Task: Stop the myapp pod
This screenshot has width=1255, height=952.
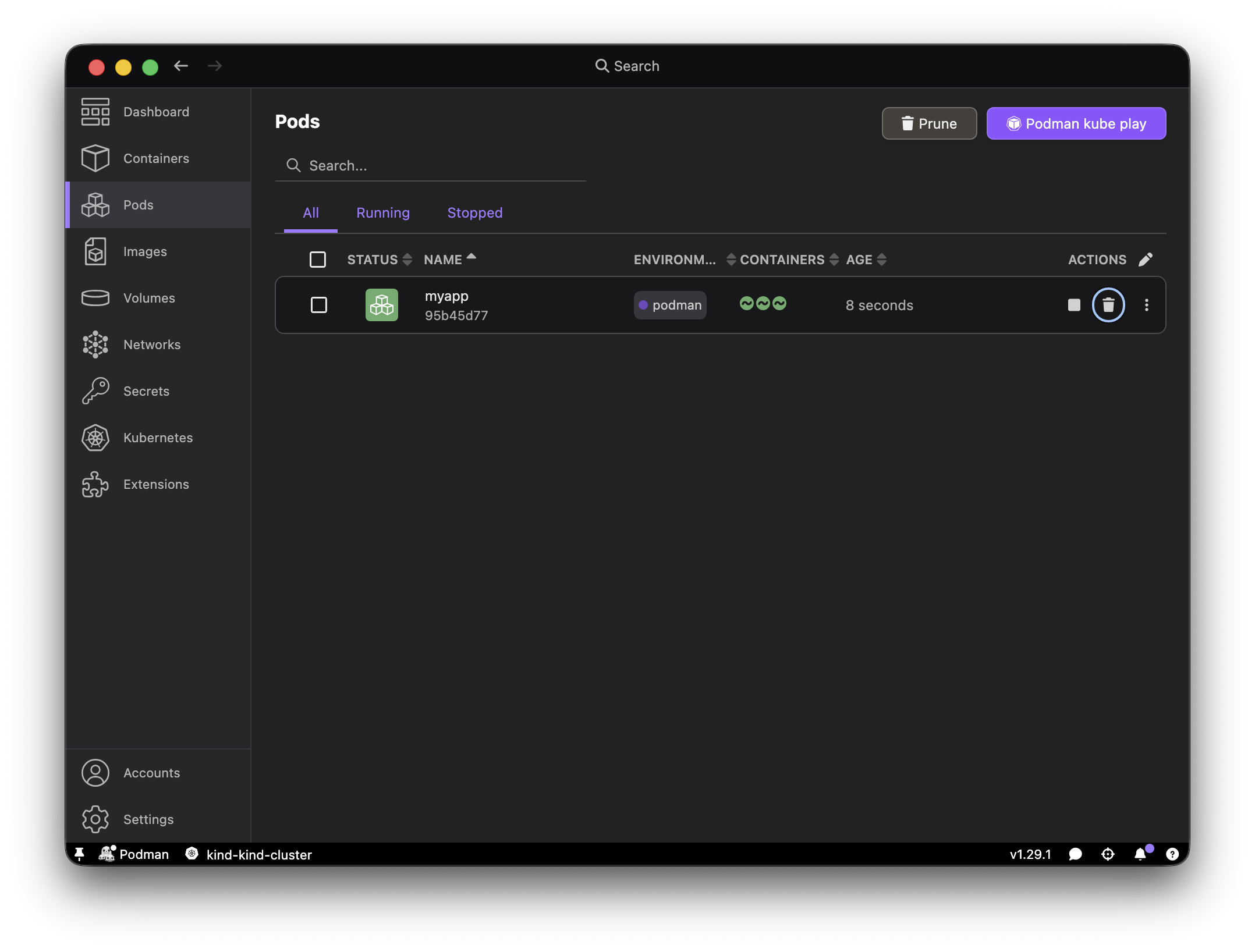Action: click(1074, 305)
